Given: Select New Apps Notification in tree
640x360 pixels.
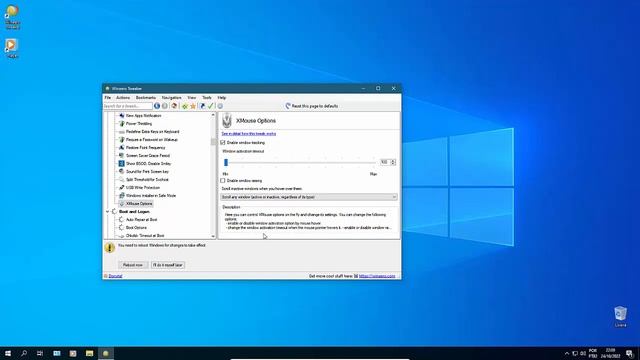Looking at the screenshot, I should tap(143, 116).
